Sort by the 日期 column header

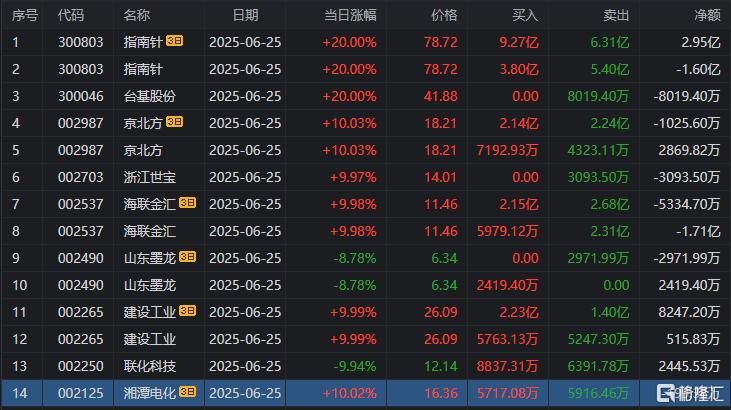click(x=245, y=15)
